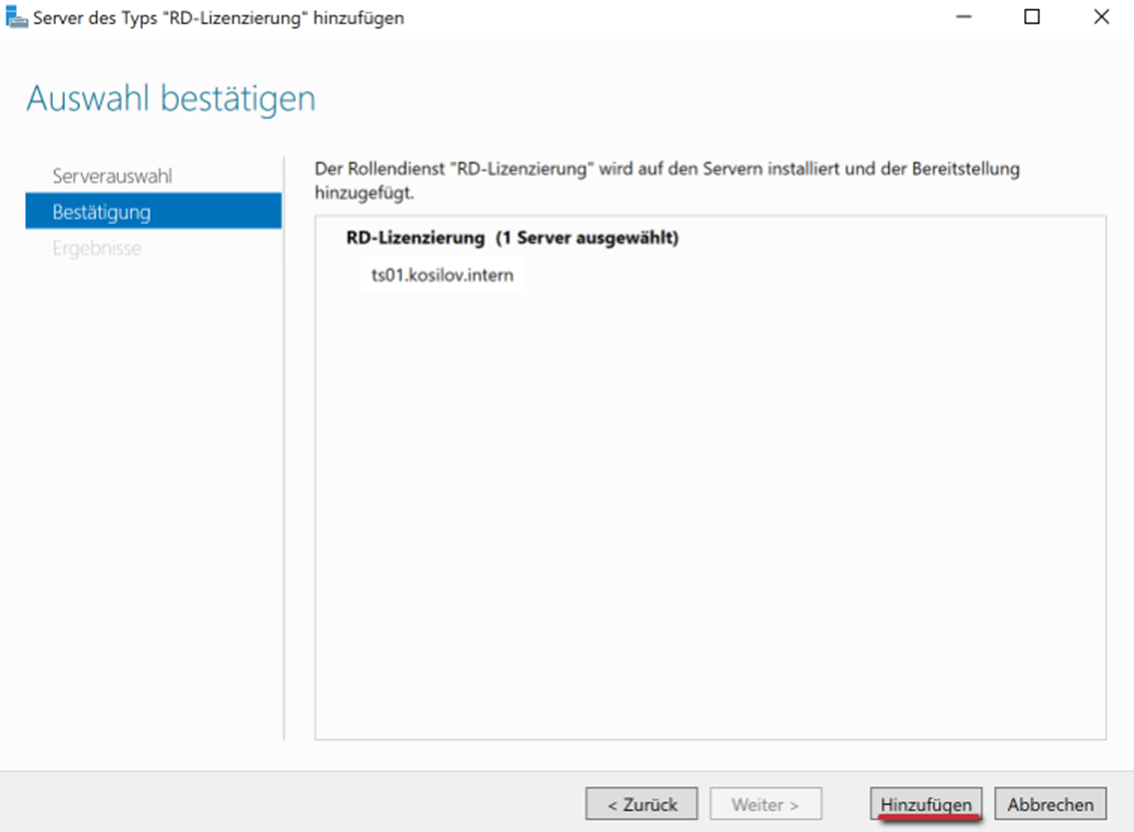Click the disabled "Weiter >" button

[765, 804]
